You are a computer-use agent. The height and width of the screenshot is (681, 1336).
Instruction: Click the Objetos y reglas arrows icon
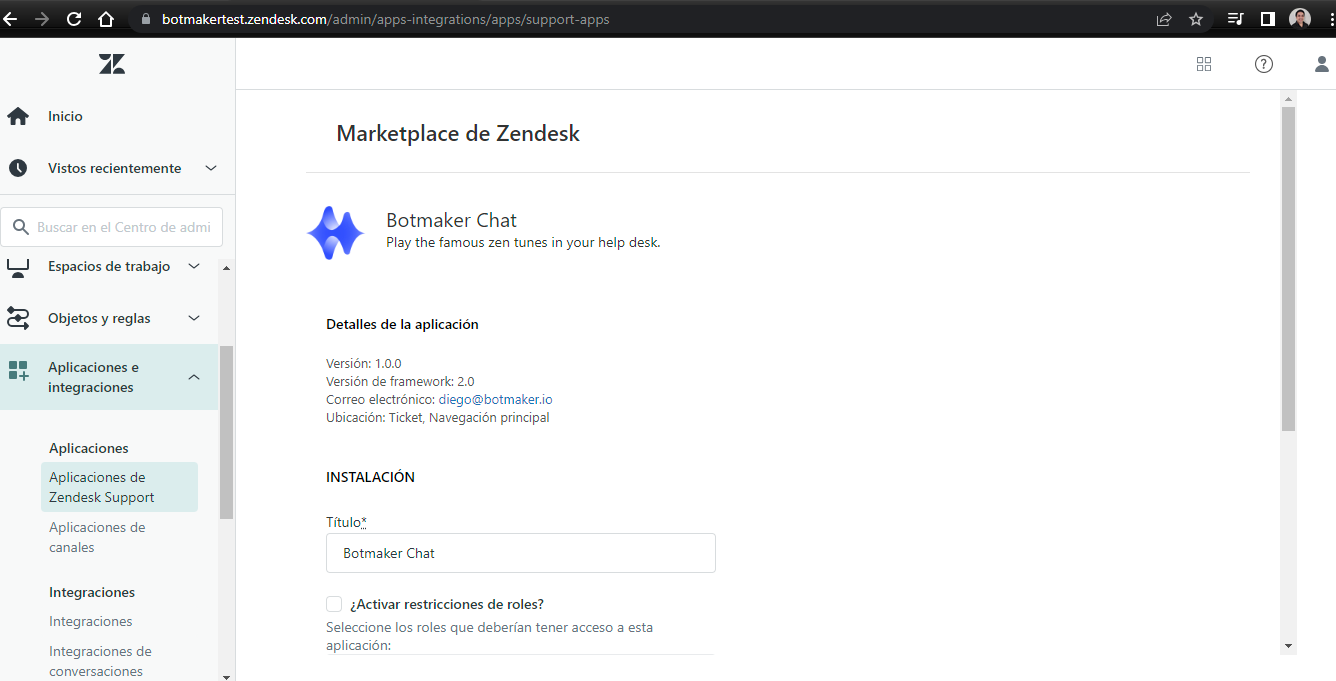point(18,318)
